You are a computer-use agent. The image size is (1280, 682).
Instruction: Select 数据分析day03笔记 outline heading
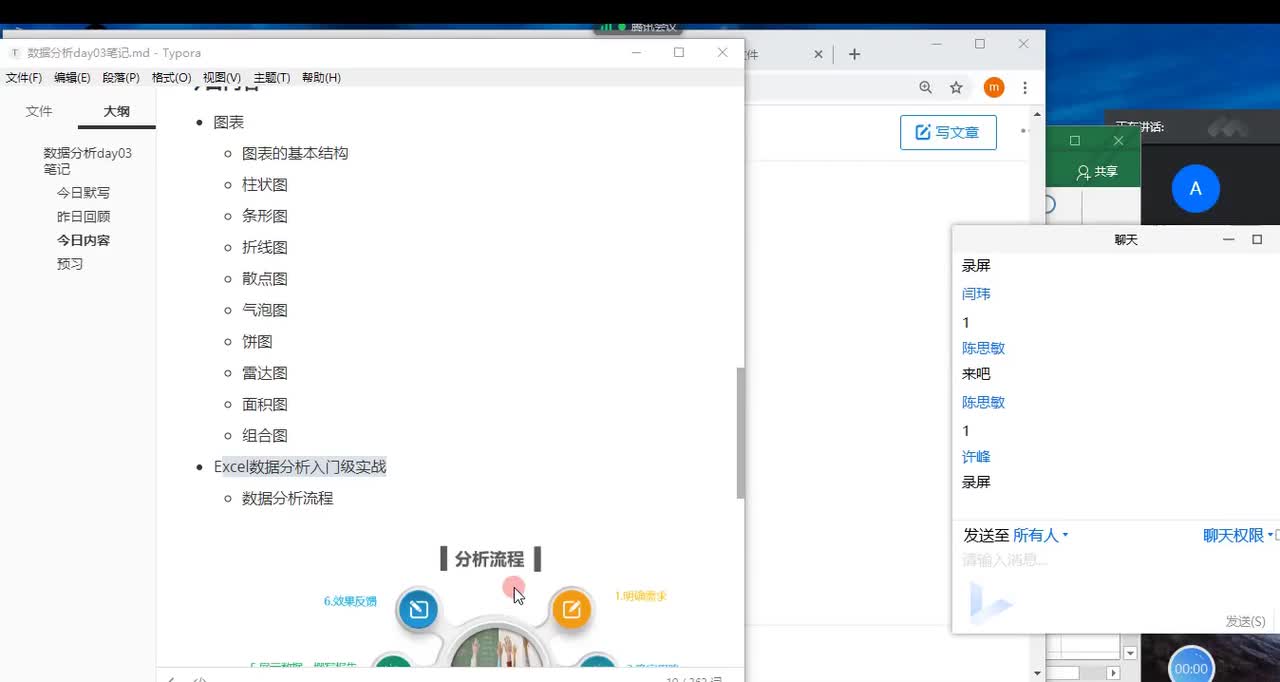(x=87, y=161)
